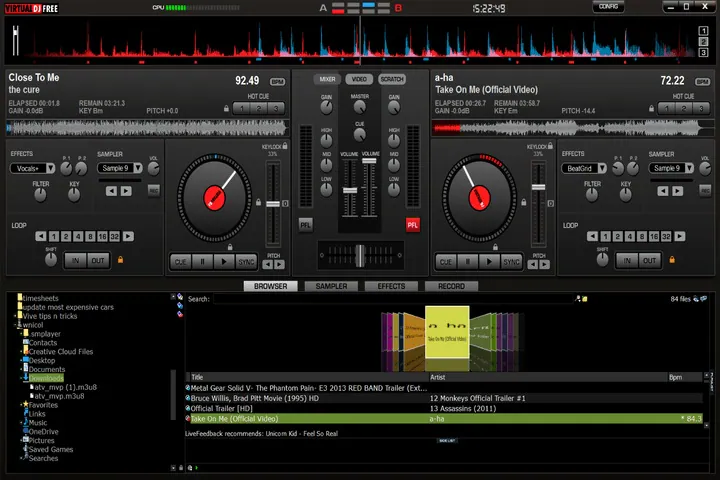
Task: Expand the Music folder node
Action: pyautogui.click(x=21, y=423)
